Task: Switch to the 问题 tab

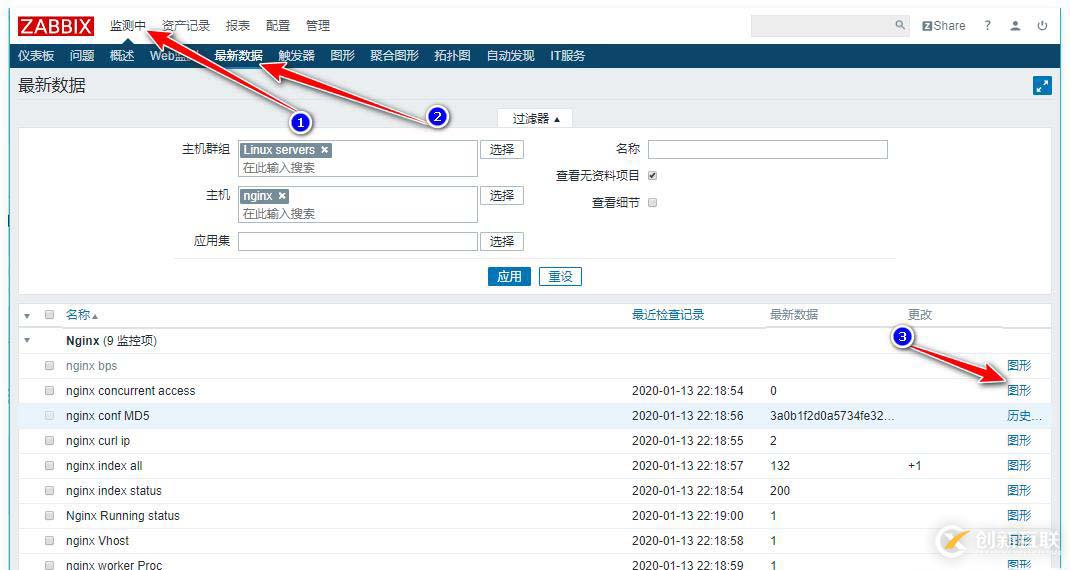Action: (x=82, y=56)
